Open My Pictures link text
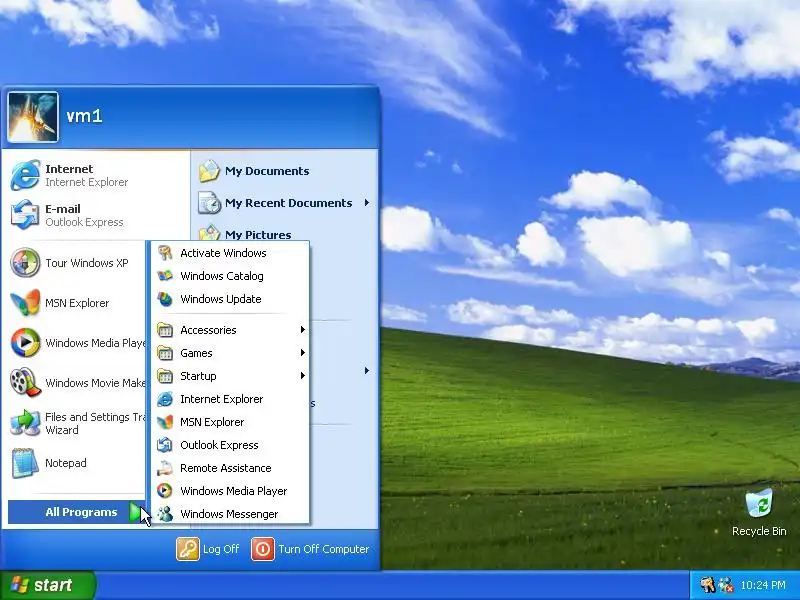The width and height of the screenshot is (800, 600). pyautogui.click(x=258, y=235)
